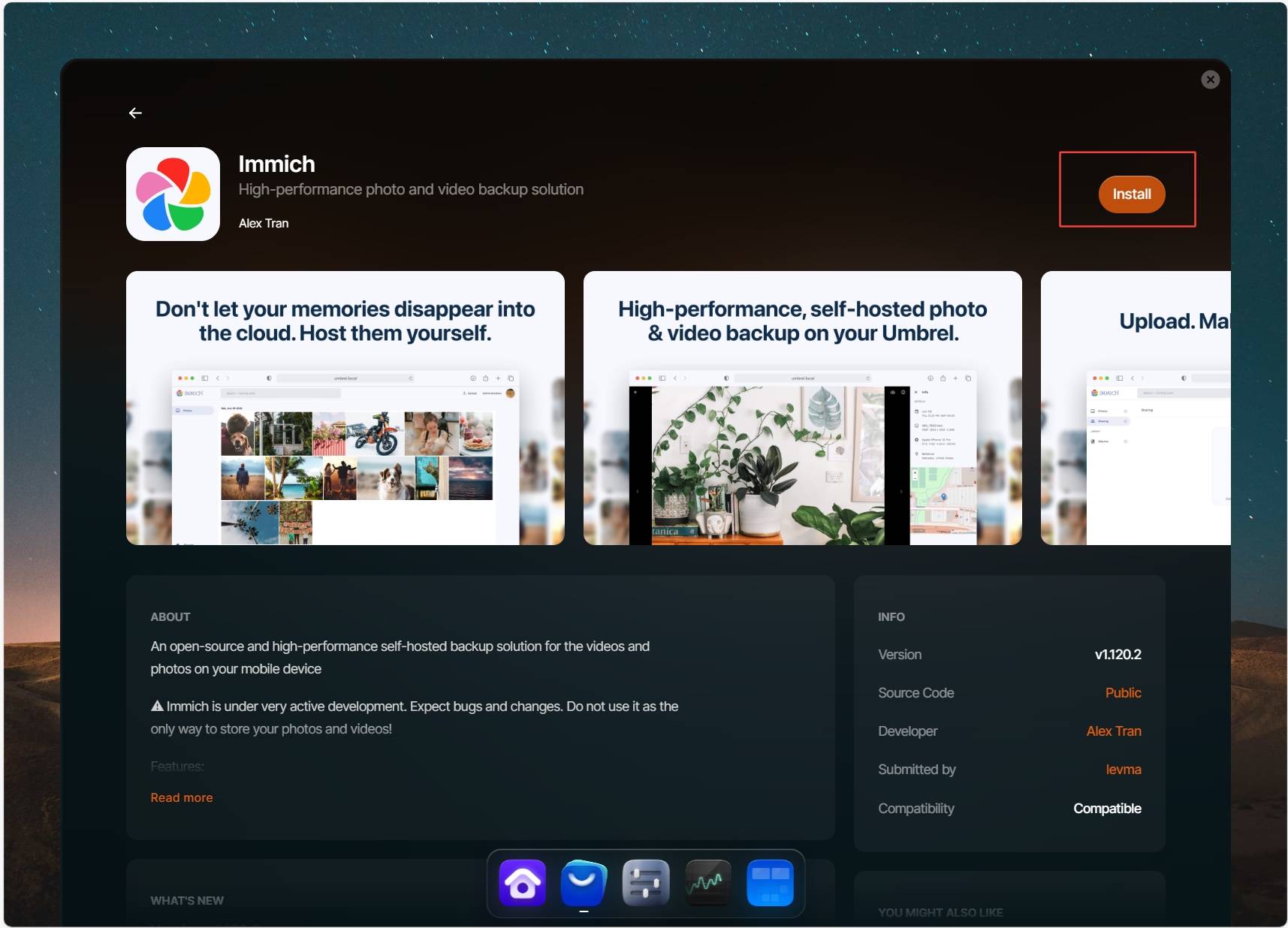Screen dimensions: 1288x928
Task: Click the Immich app title
Action: pyautogui.click(x=276, y=164)
